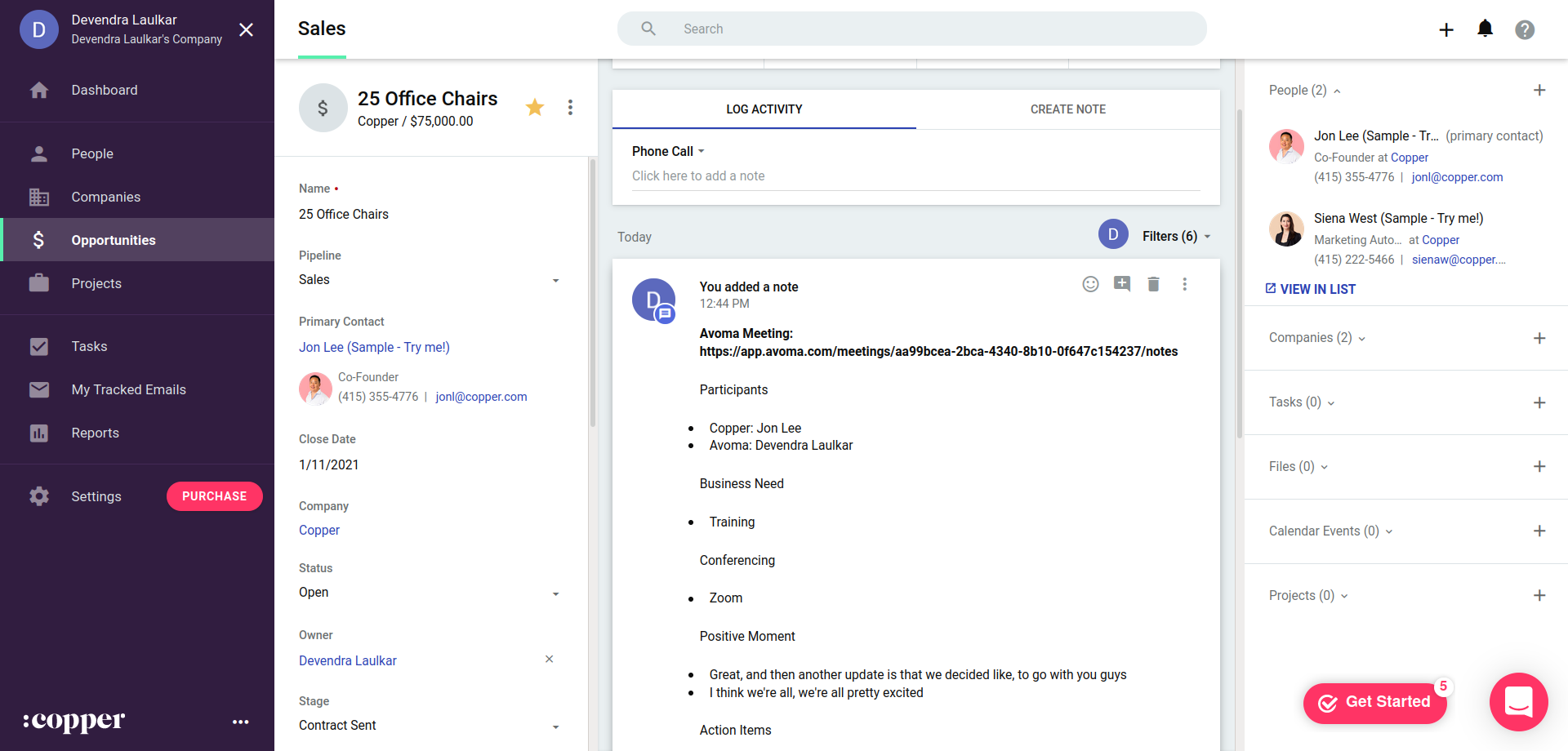Open the Phone Call activity type dropdown
The image size is (1568, 751).
click(668, 151)
